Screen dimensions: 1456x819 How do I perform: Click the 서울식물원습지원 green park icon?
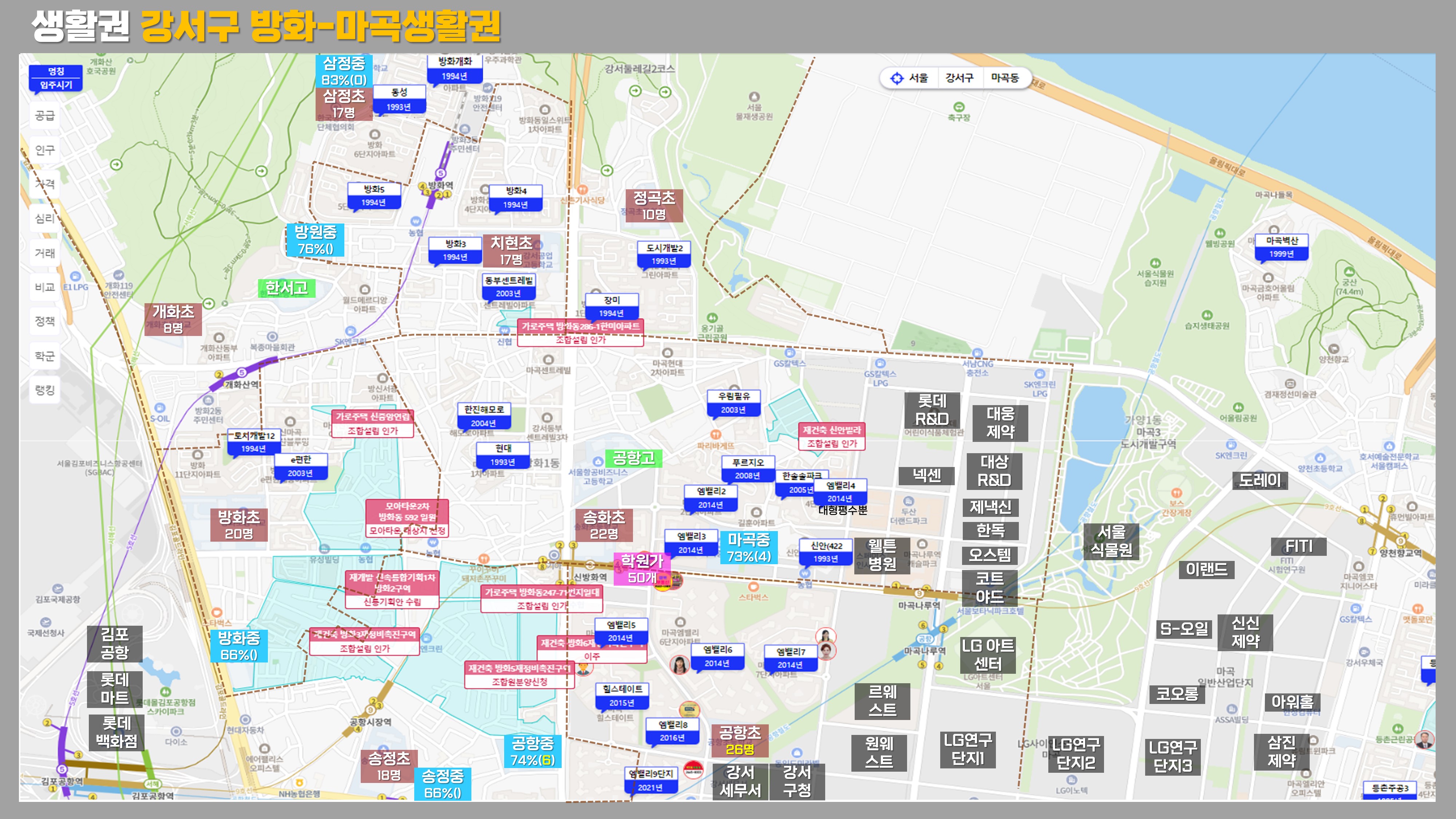pos(1155,264)
